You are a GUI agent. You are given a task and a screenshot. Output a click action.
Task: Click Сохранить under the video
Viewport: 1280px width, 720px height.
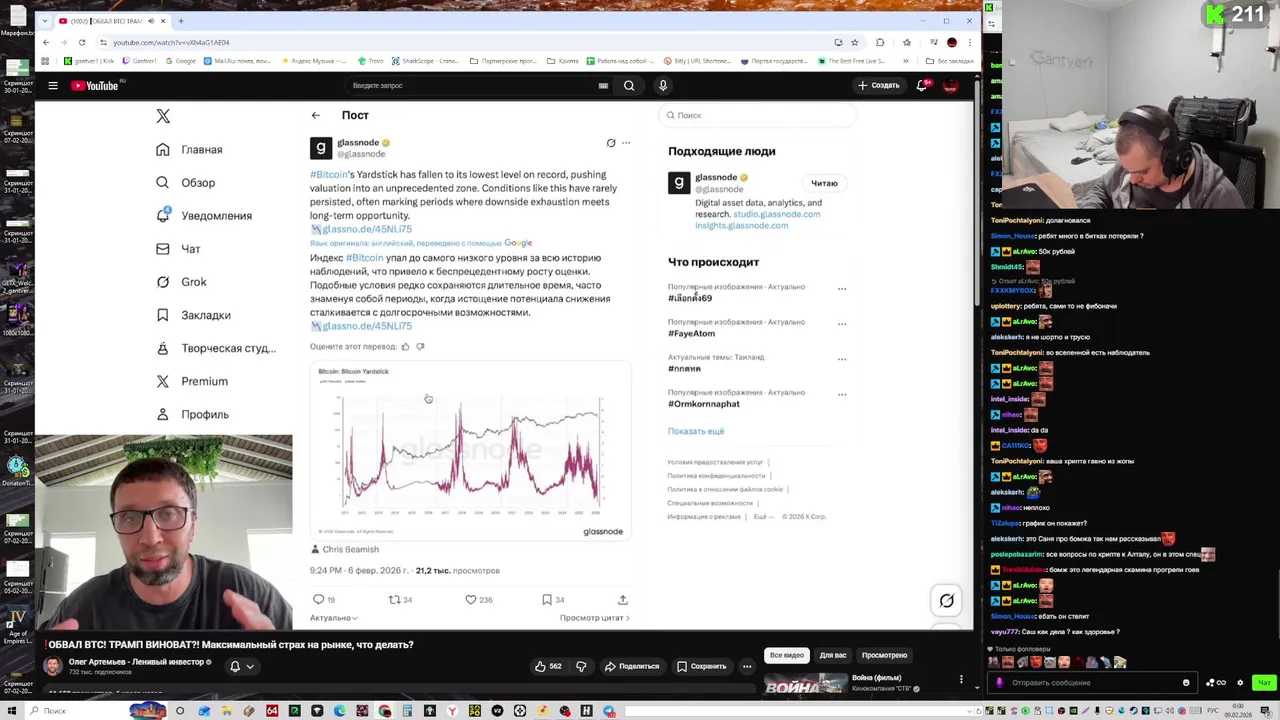(x=701, y=666)
